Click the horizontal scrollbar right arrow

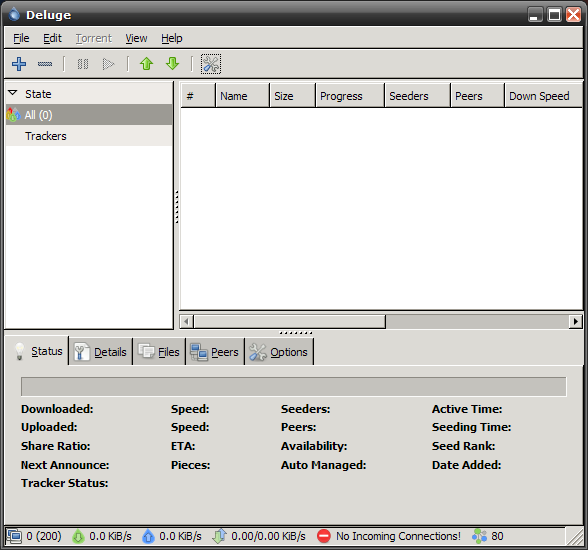pos(576,321)
